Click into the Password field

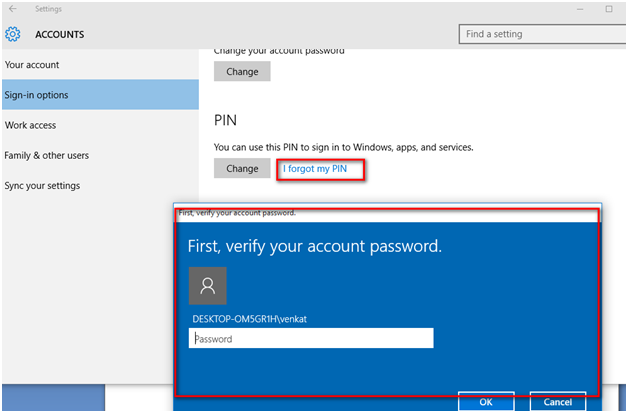tap(311, 339)
